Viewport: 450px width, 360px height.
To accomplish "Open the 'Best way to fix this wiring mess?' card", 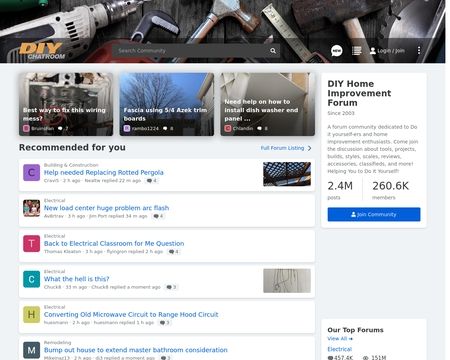I will tap(66, 104).
